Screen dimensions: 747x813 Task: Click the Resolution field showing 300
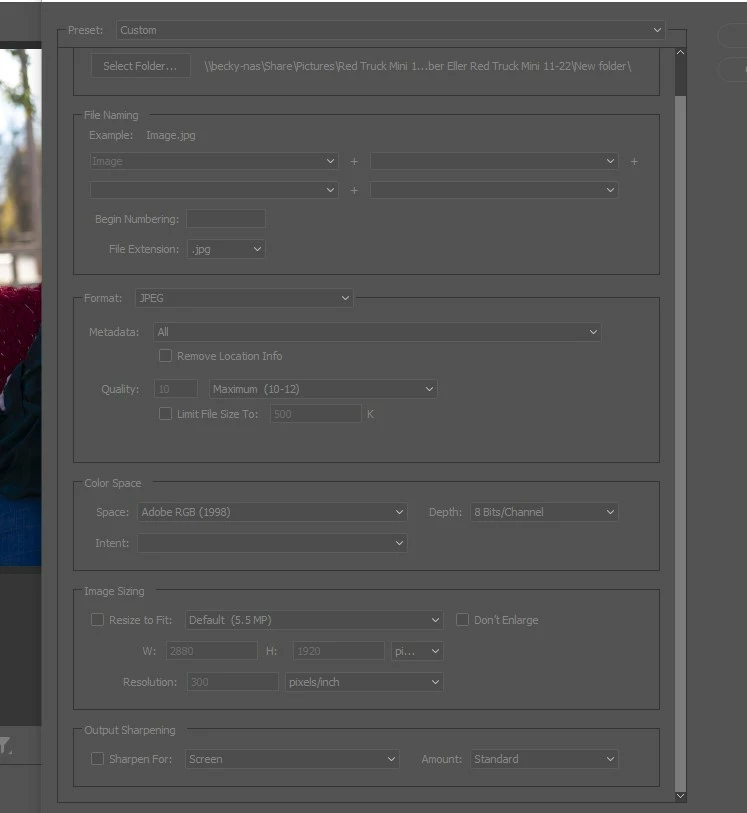point(232,682)
